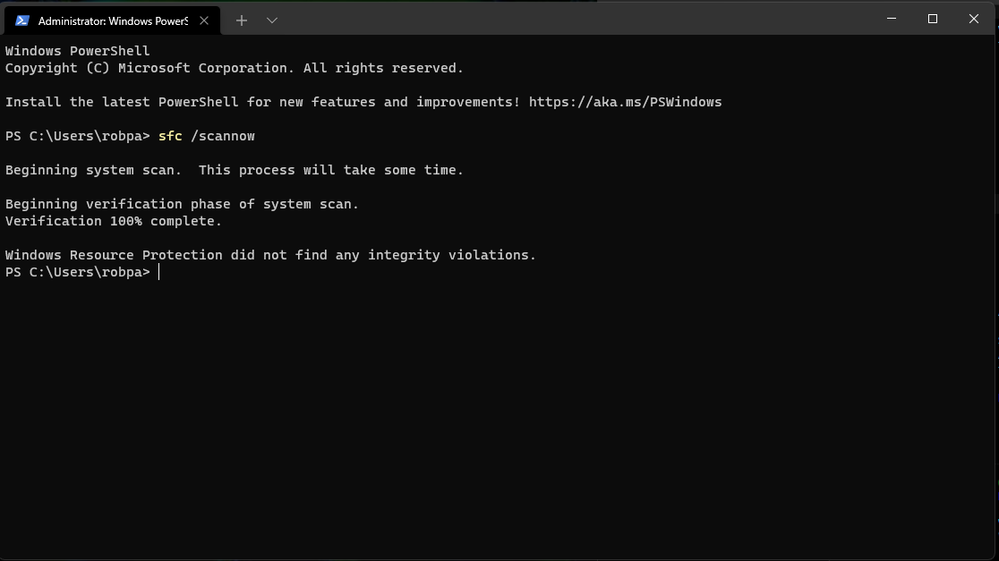Image resolution: width=999 pixels, height=561 pixels.
Task: Click the 'Verification 100% complete.' line
Action: click(113, 221)
